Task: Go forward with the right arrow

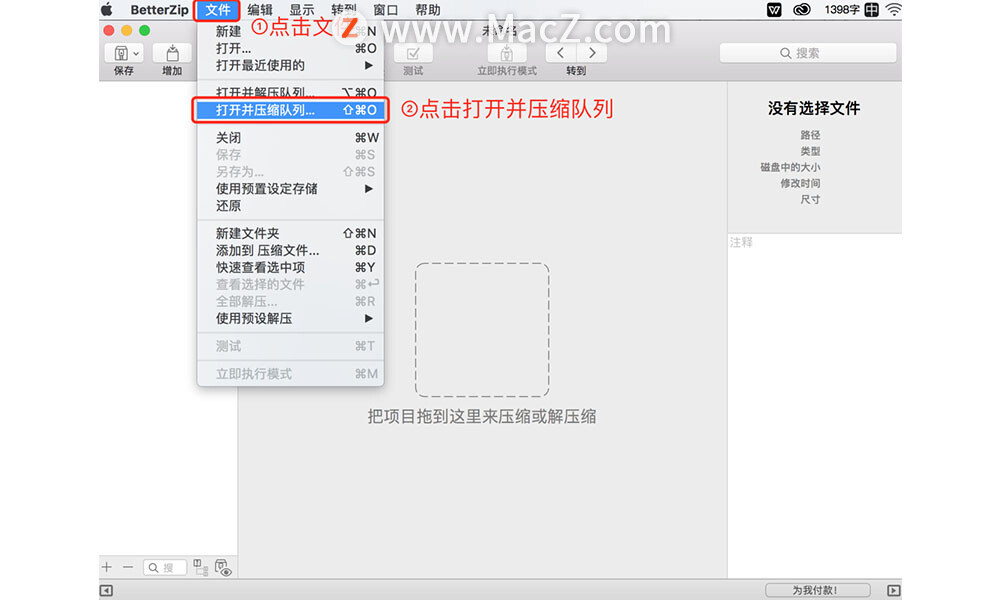Action: (x=592, y=53)
